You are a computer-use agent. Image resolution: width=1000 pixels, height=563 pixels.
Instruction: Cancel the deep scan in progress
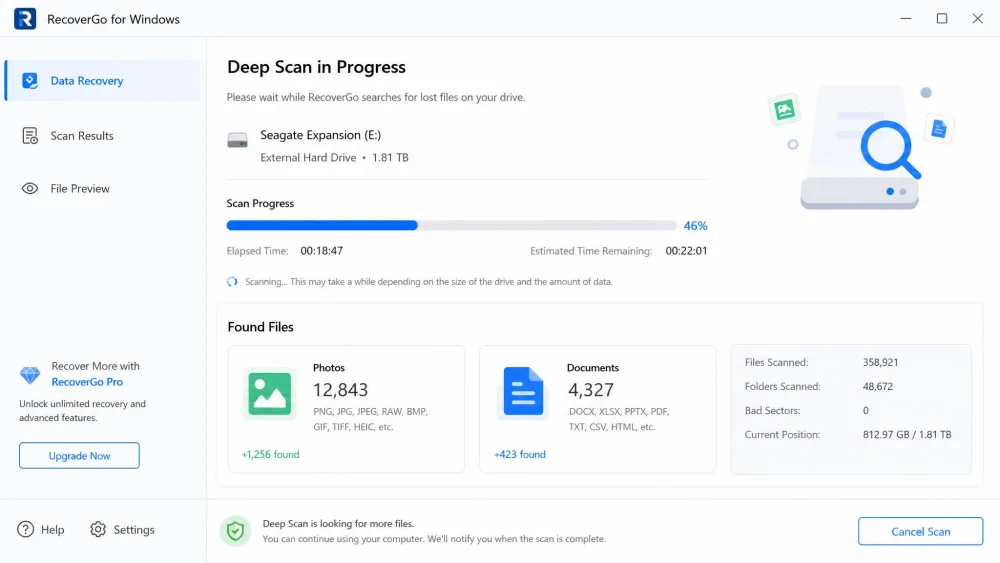(920, 531)
